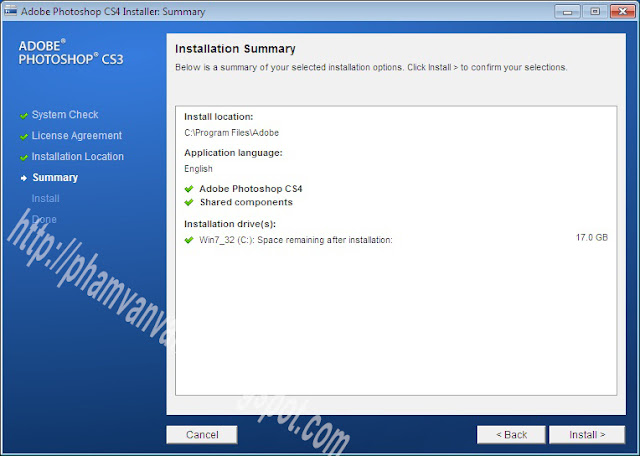This screenshot has height=456, width=640.
Task: Select the Done step in sidebar
Action: (x=44, y=219)
